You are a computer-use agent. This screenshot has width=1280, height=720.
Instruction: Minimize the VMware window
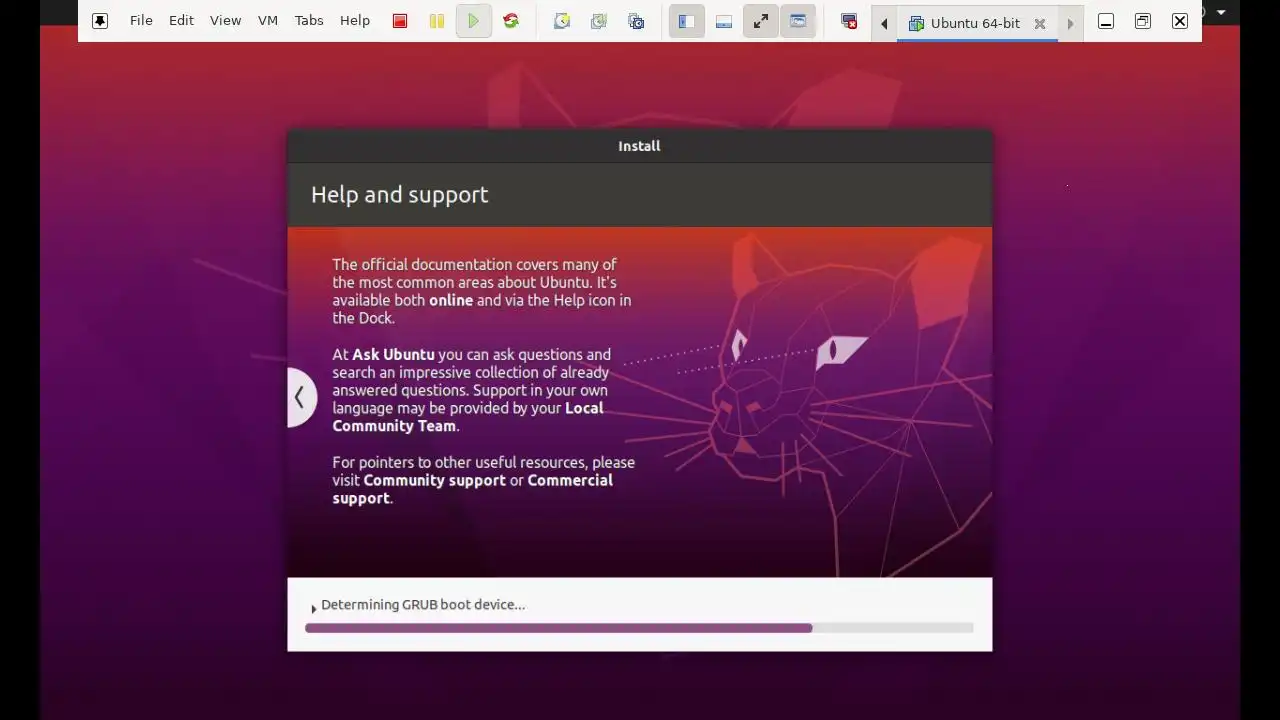pyautogui.click(x=1106, y=21)
